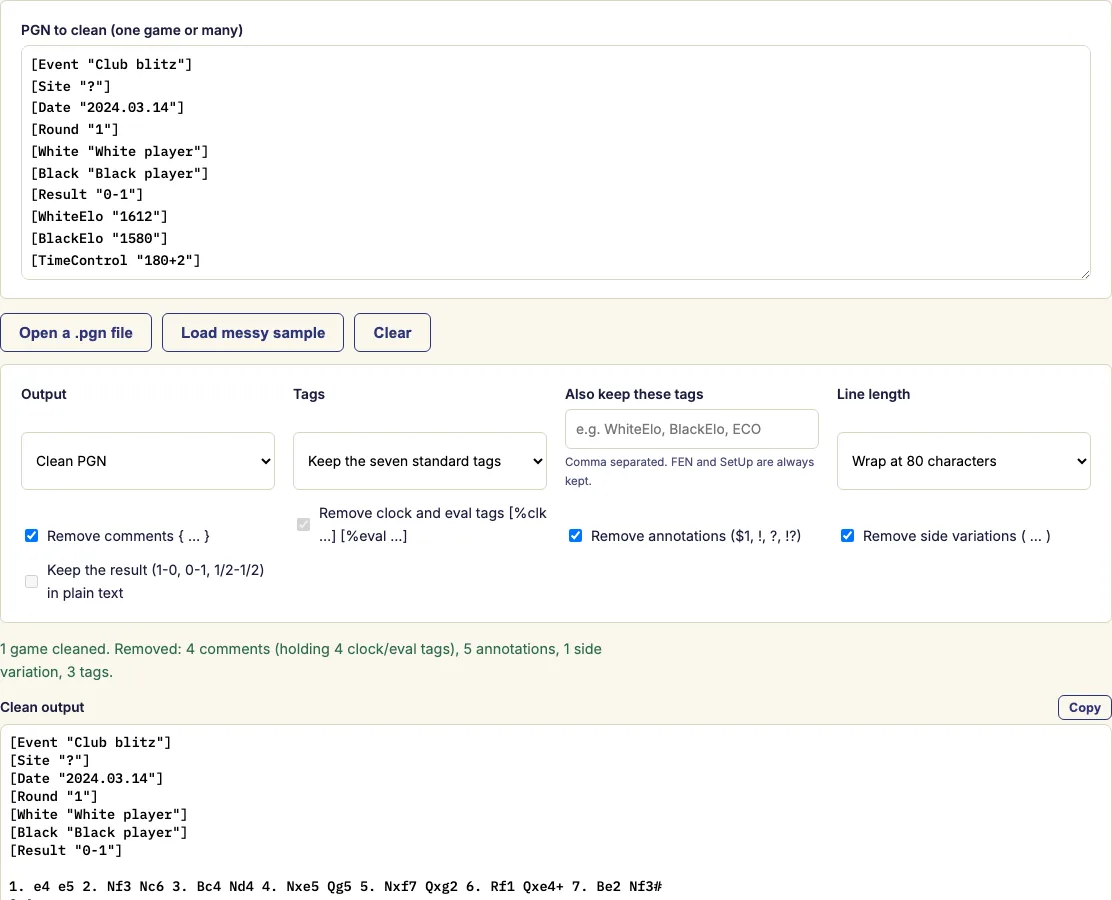
Task: Click the [Date "2024.03.14"] input line
Action: pyautogui.click(x=107, y=108)
